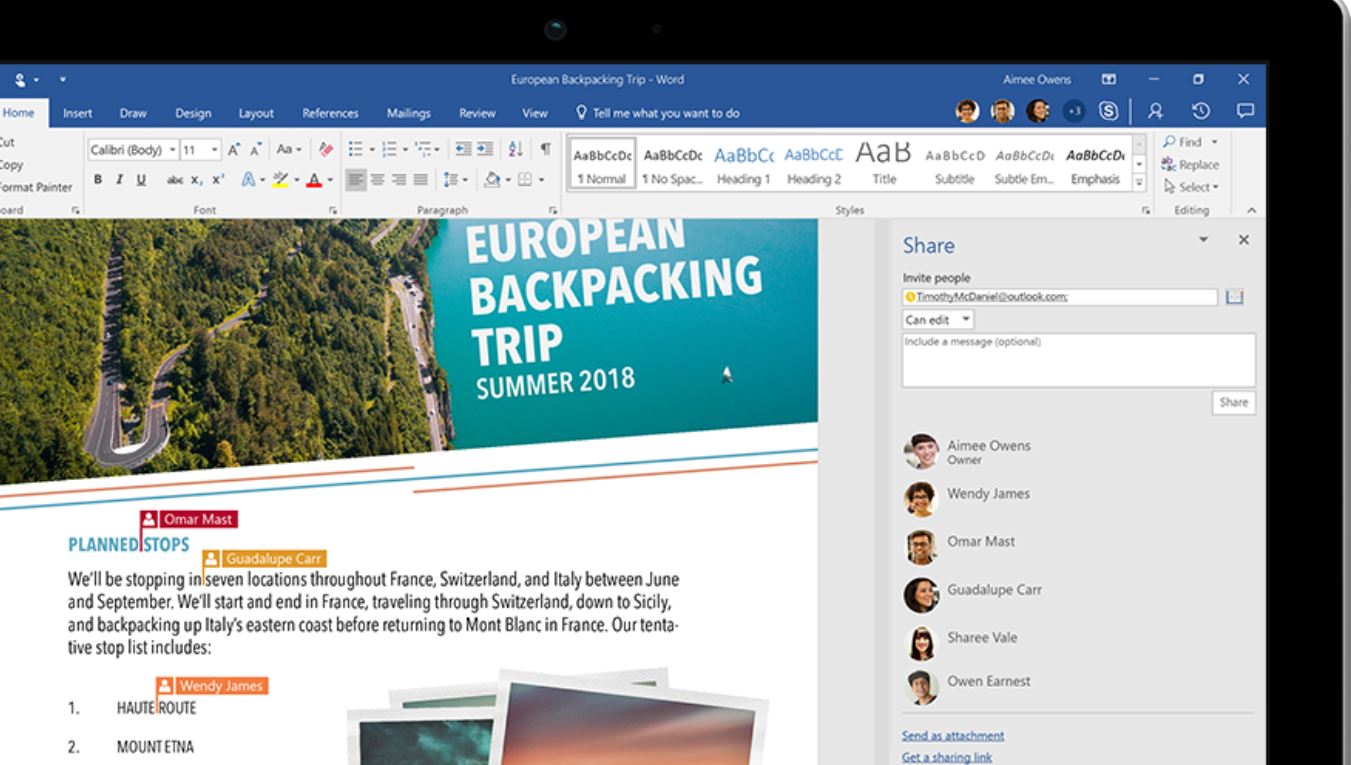
Task: Open Comments speech bubble icon
Action: coord(1245,112)
